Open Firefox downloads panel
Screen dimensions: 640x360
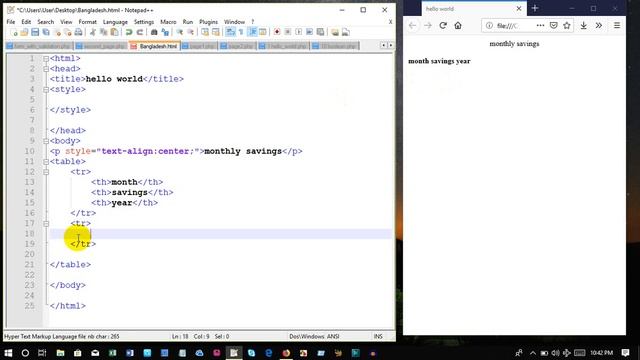tap(584, 25)
